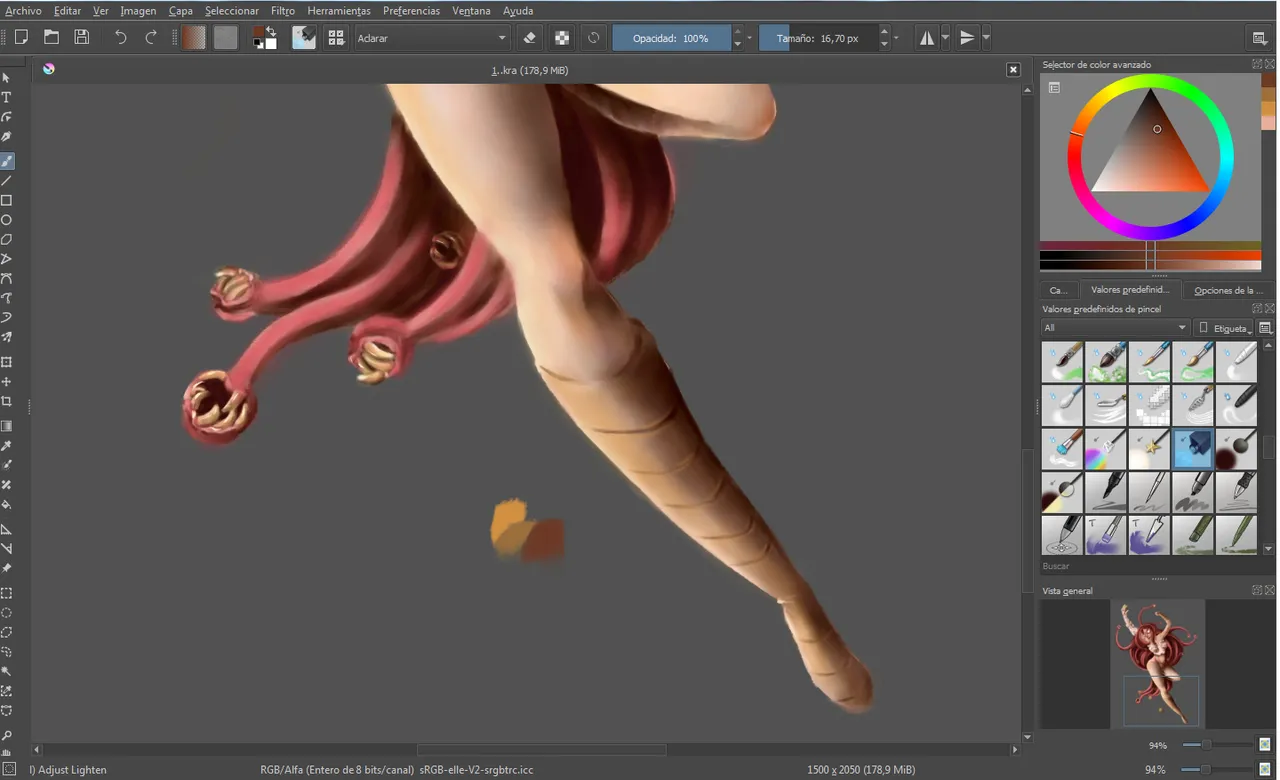
Task: Toggle horizontal mirror painting
Action: pos(926,38)
